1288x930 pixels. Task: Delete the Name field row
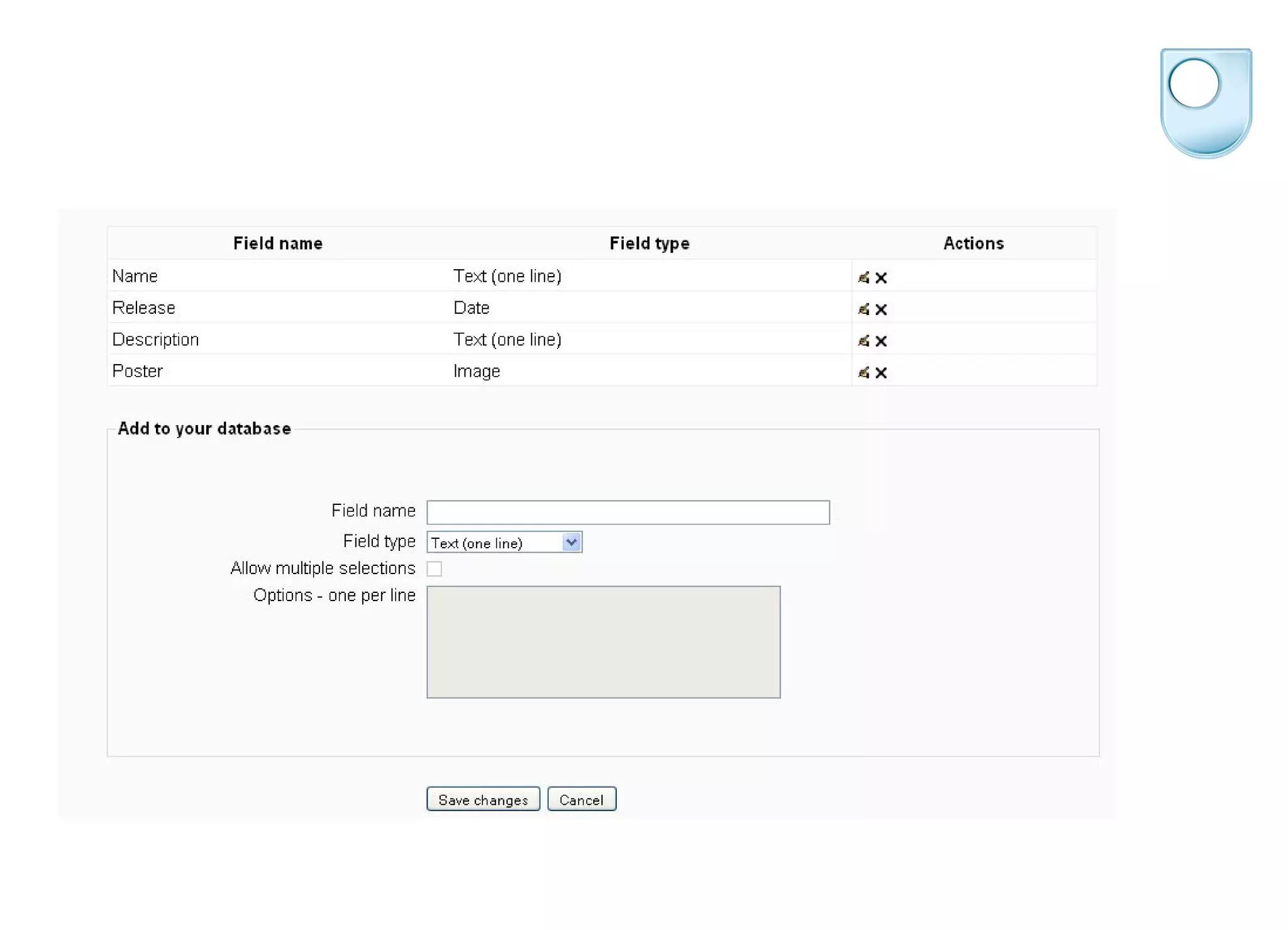point(881,278)
